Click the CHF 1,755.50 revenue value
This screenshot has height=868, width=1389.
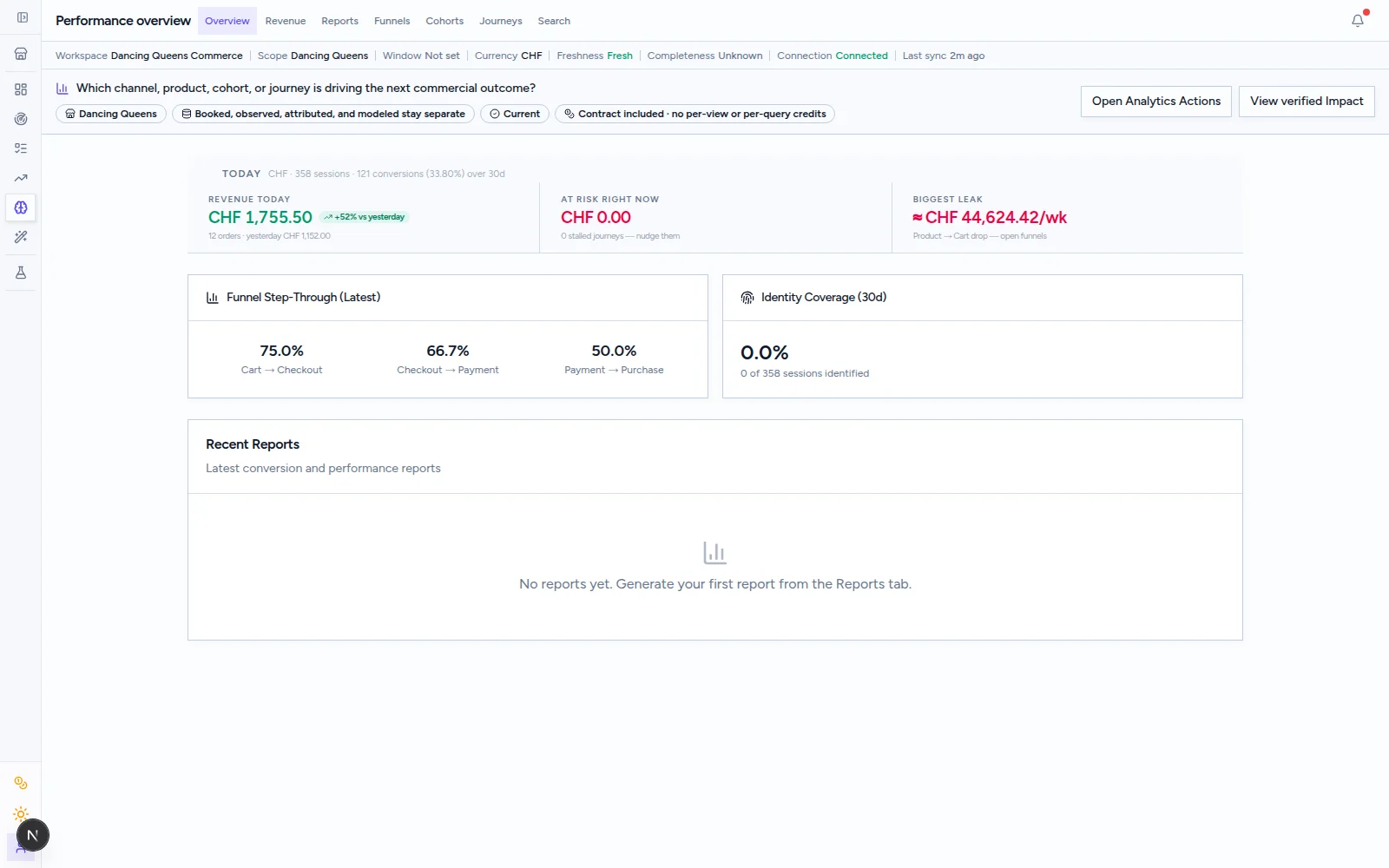[260, 218]
